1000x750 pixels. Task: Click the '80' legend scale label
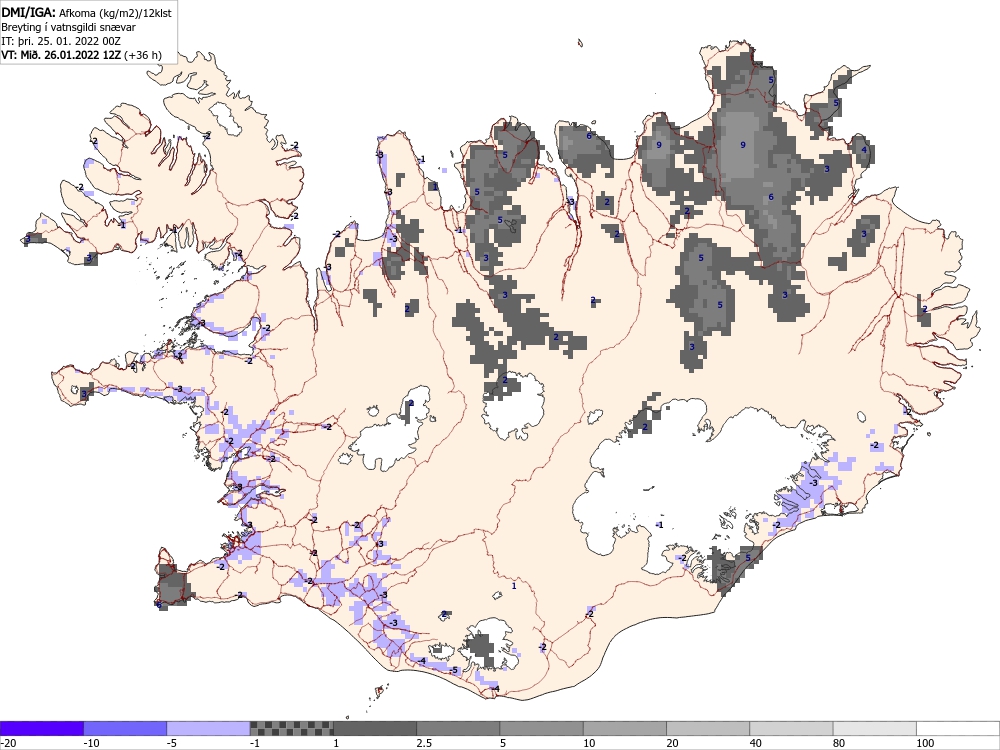point(839,743)
